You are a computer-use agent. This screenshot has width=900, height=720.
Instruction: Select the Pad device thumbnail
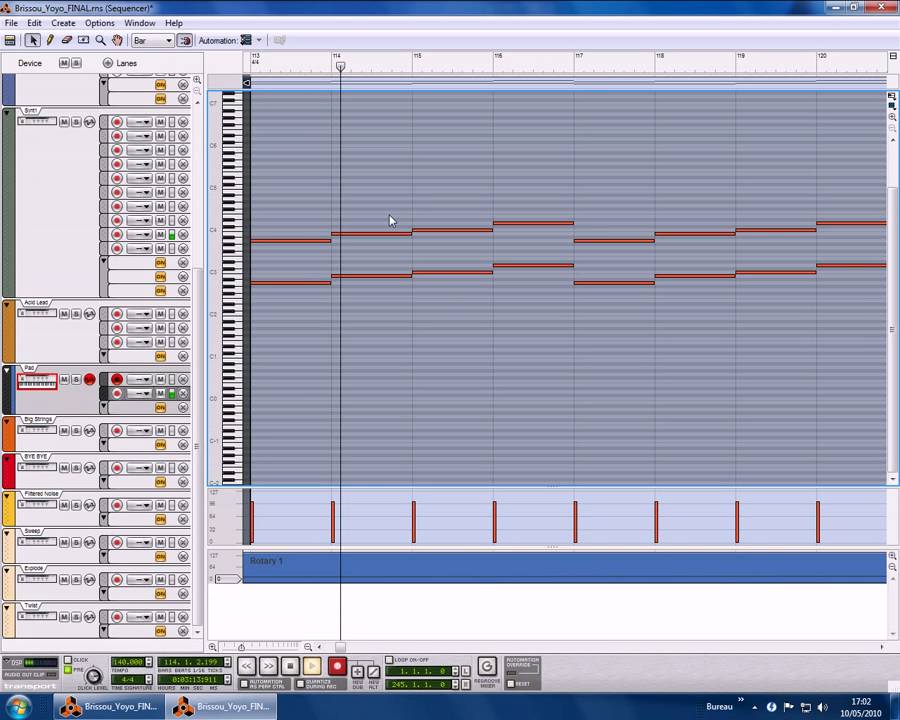click(37, 381)
